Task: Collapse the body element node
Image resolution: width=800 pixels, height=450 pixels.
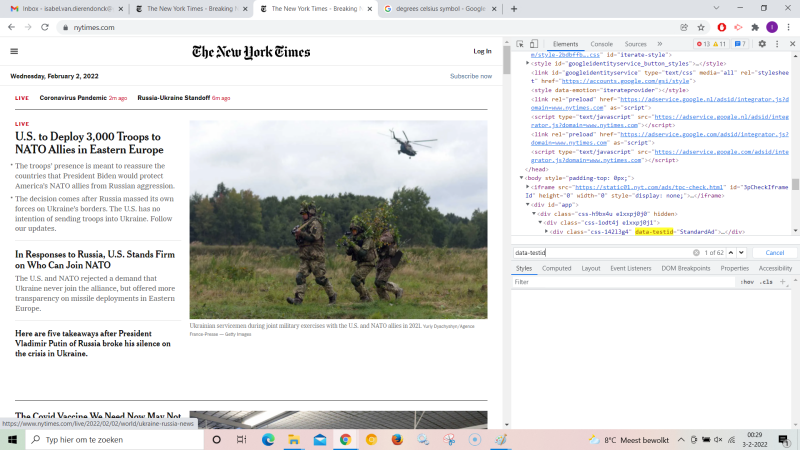Action: pos(521,178)
